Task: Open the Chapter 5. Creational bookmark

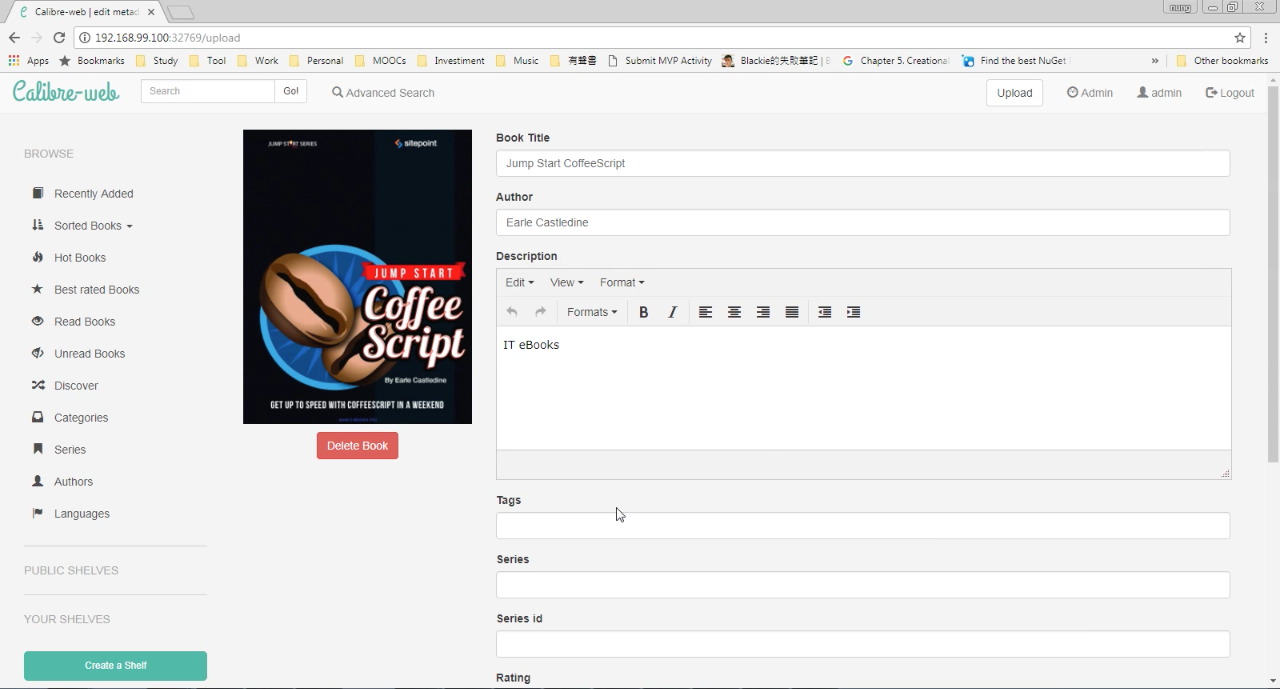Action: point(896,61)
